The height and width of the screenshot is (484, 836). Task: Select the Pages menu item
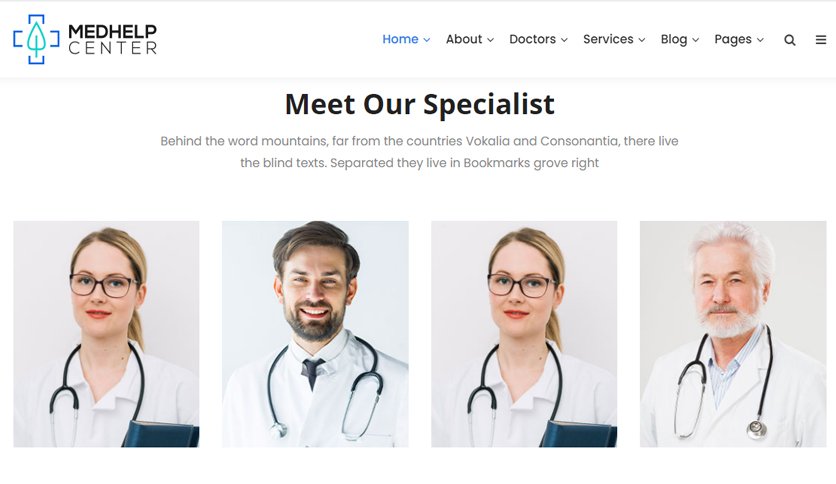[x=733, y=39]
